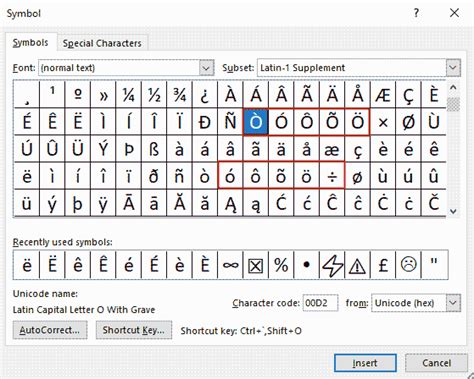Select the capital Ø slashed O

coord(408,122)
